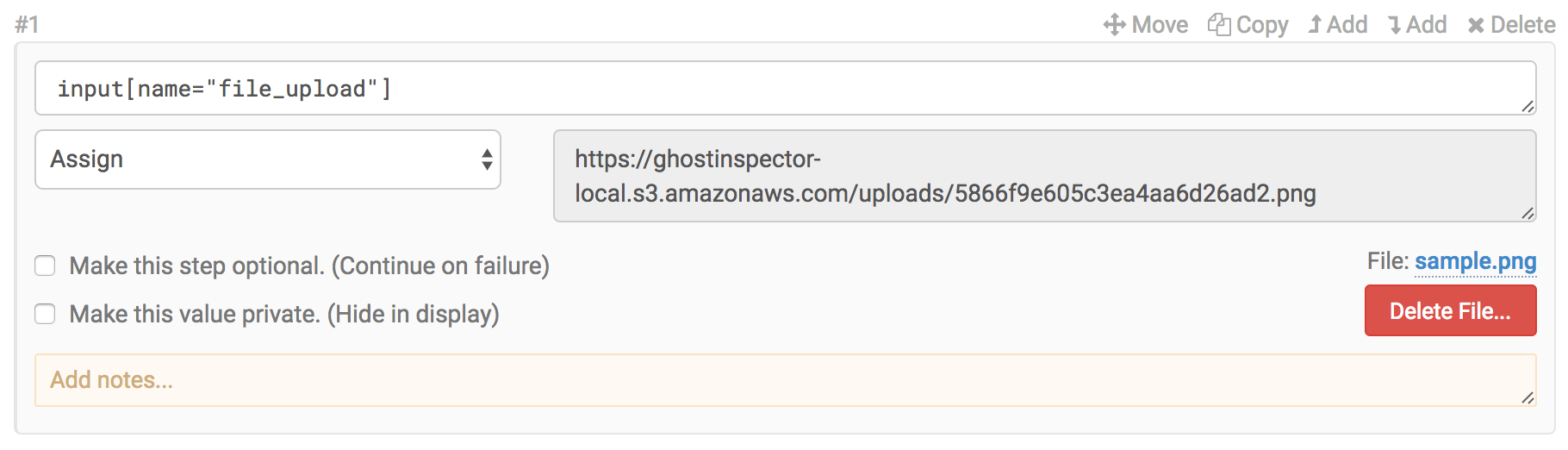Click the notes field resize handle
The height and width of the screenshot is (450, 1568).
1528,397
